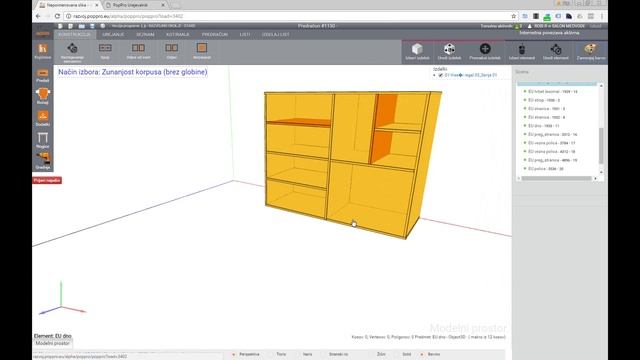Click the scene list horizontal scrollbar

pos(556,178)
